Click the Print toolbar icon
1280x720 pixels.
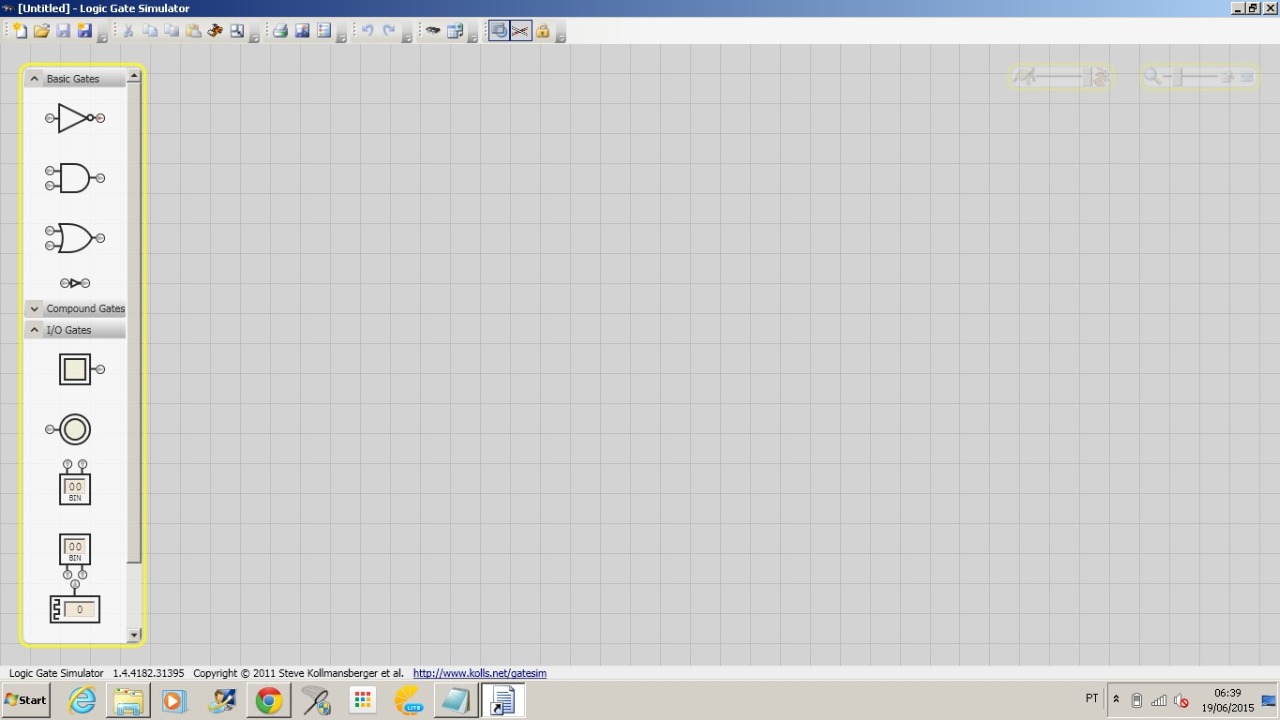click(x=280, y=31)
